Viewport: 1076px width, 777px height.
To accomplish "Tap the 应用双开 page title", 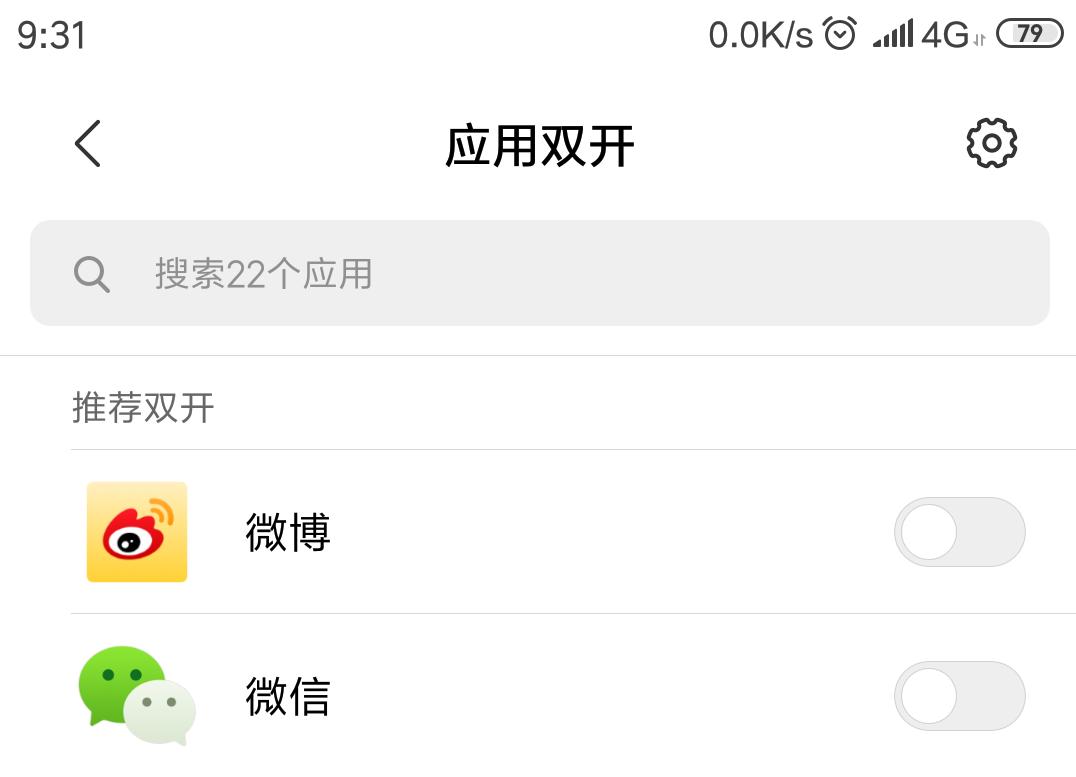I will click(x=540, y=146).
